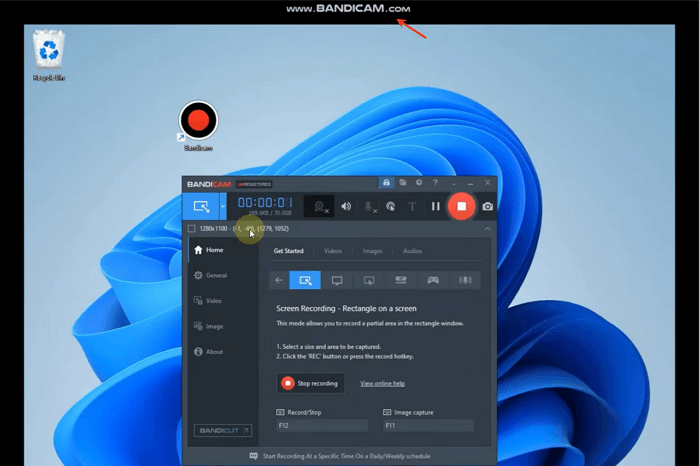This screenshot has height=466, width=700.
Task: Toggle the webcam overlay icon
Action: tap(319, 206)
